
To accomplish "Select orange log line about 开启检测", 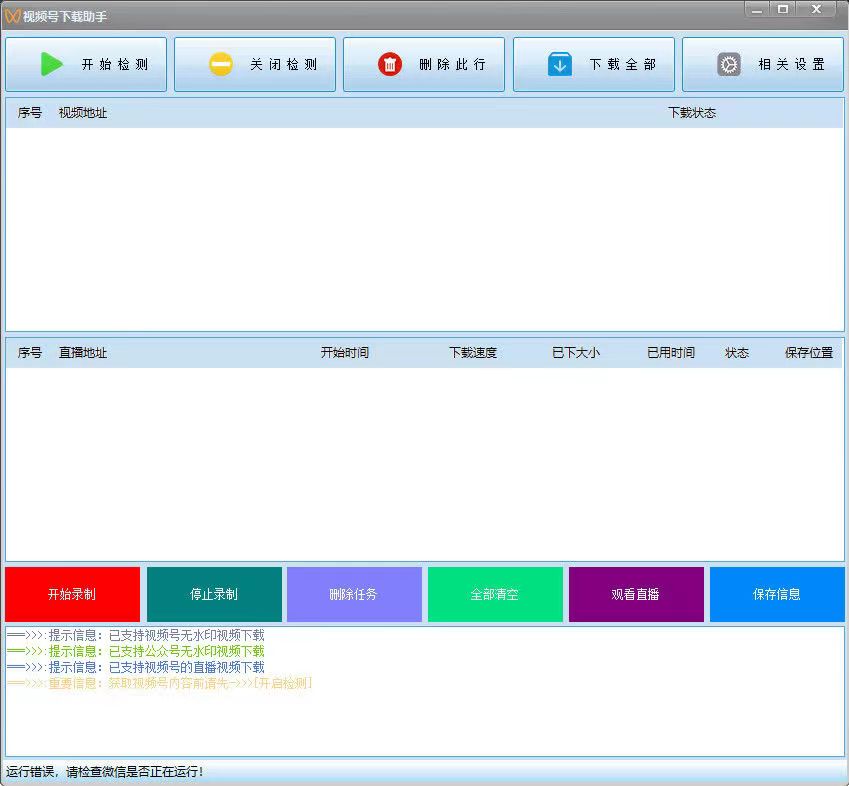I will [160, 683].
